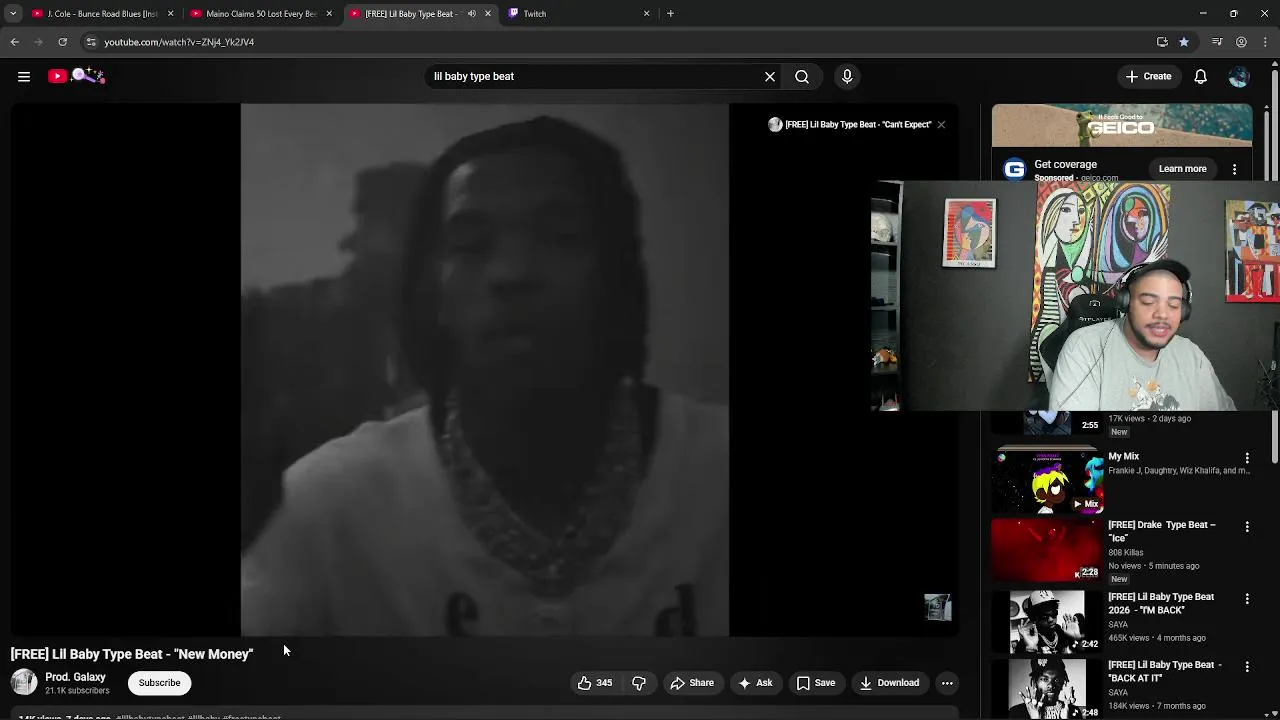Open My Mix playlist thumbnail

[1047, 480]
